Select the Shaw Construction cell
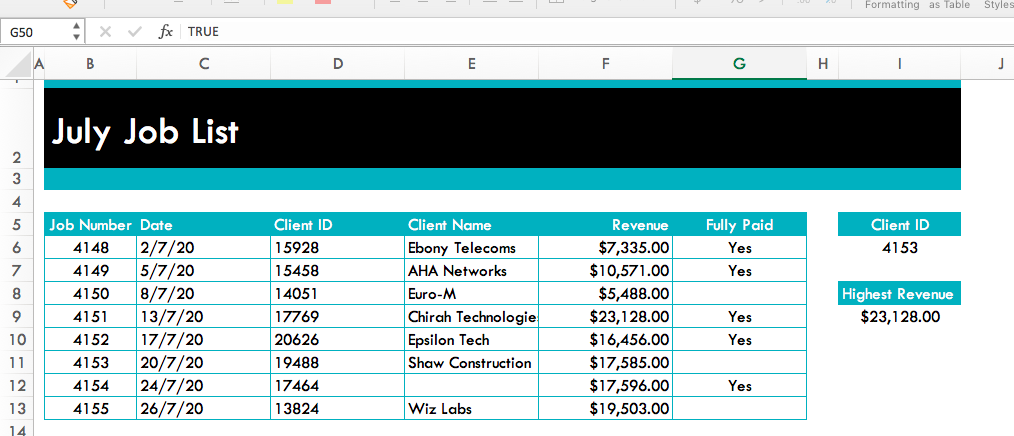 pyautogui.click(x=471, y=363)
